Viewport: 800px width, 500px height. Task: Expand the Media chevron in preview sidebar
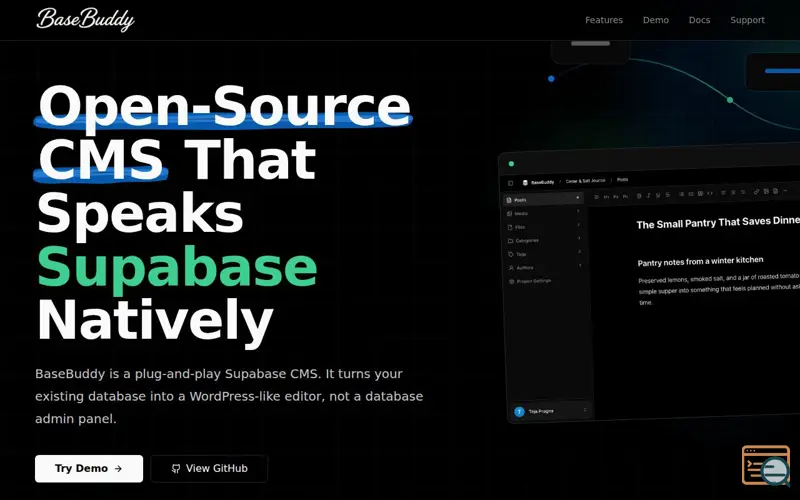coord(578,211)
